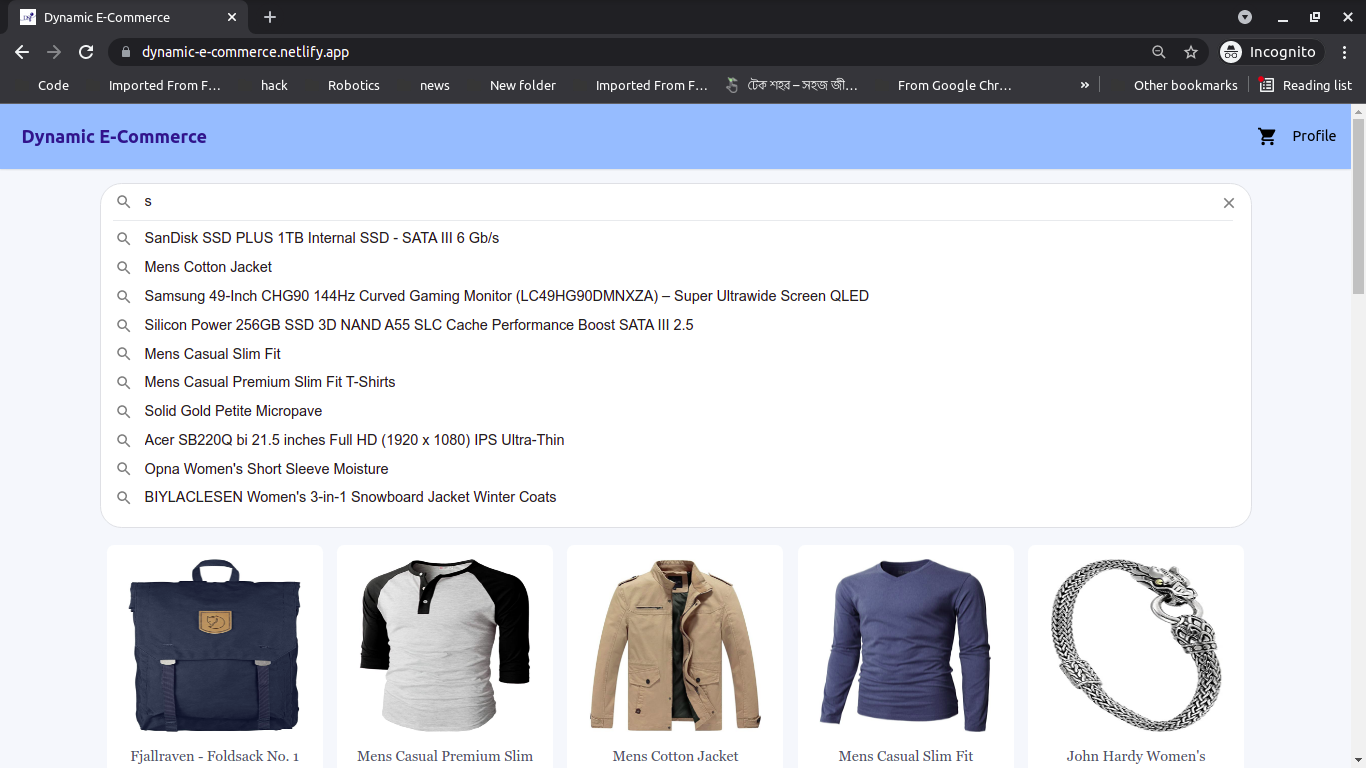Click search icon beside BIYLACLESEN suggestion
Image resolution: width=1366 pixels, height=768 pixels.
tap(124, 498)
